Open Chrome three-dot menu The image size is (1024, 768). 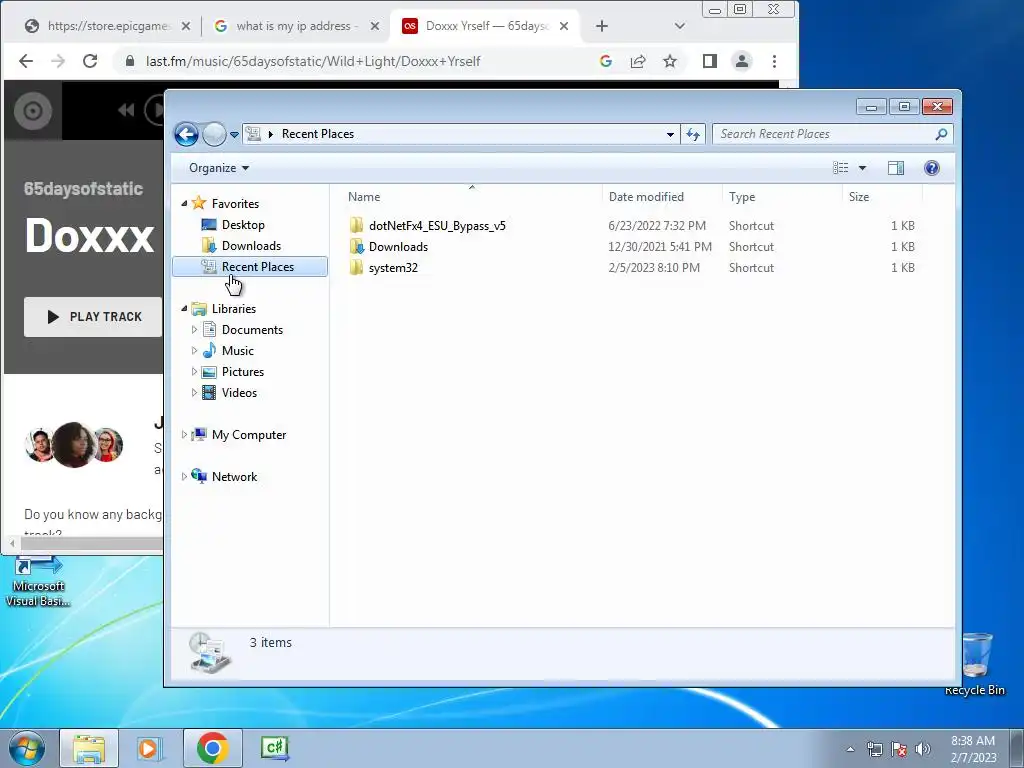click(775, 61)
